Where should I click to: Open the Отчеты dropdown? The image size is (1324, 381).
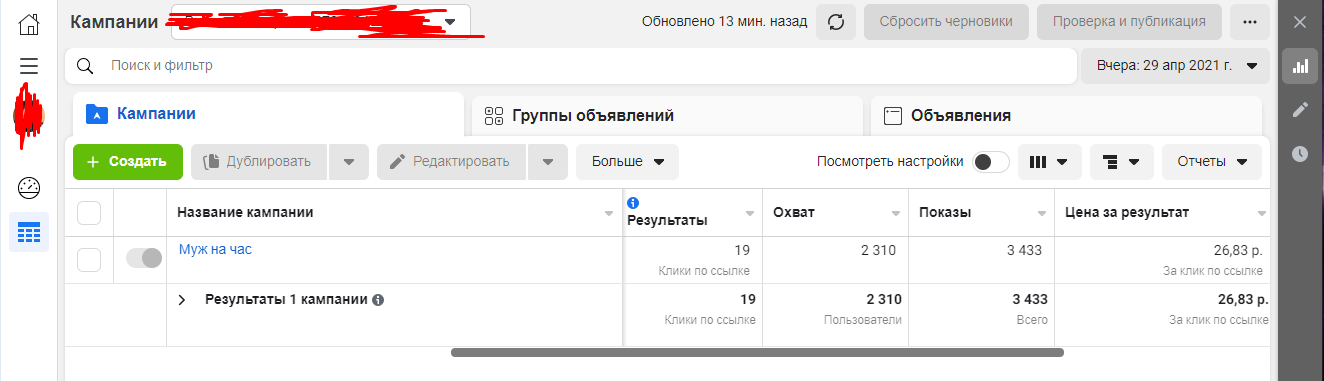pos(1212,162)
